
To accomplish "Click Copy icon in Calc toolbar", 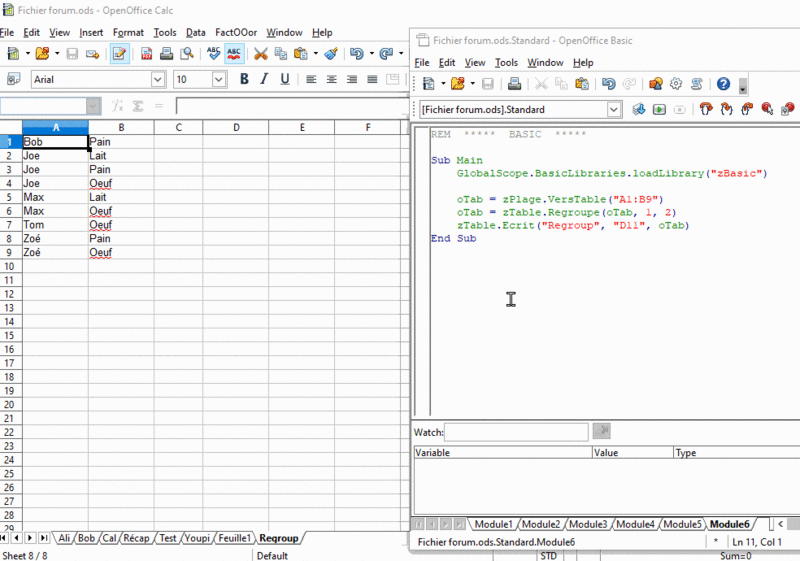I will [x=281, y=54].
